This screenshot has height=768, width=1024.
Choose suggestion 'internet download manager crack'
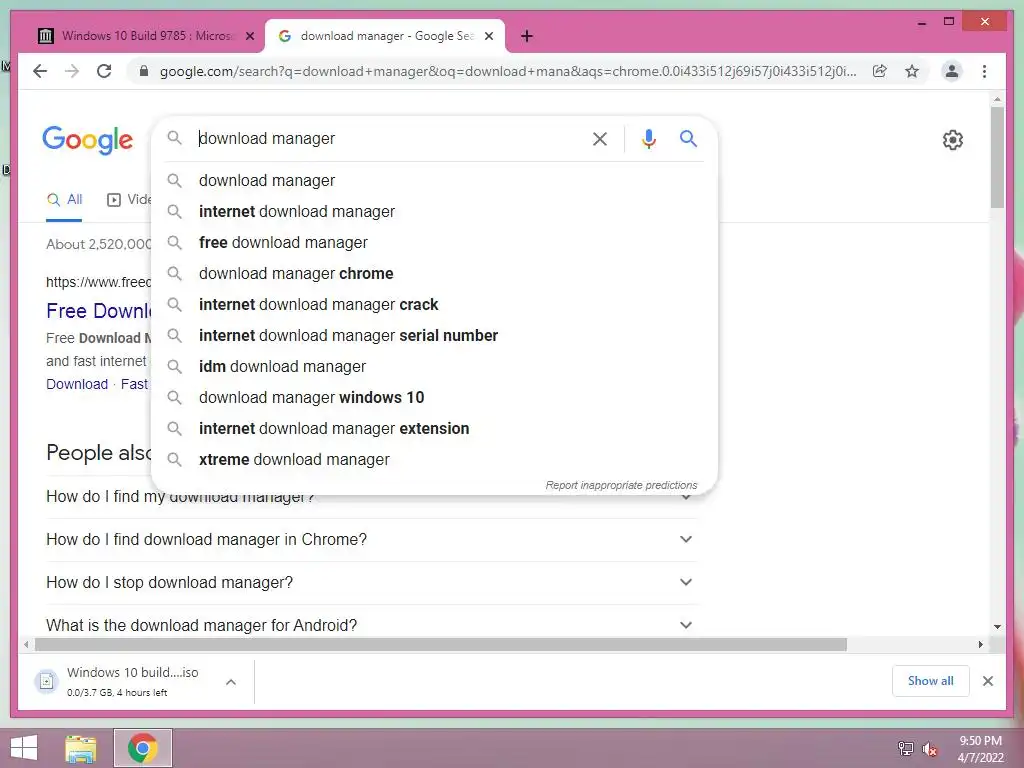tap(434, 304)
